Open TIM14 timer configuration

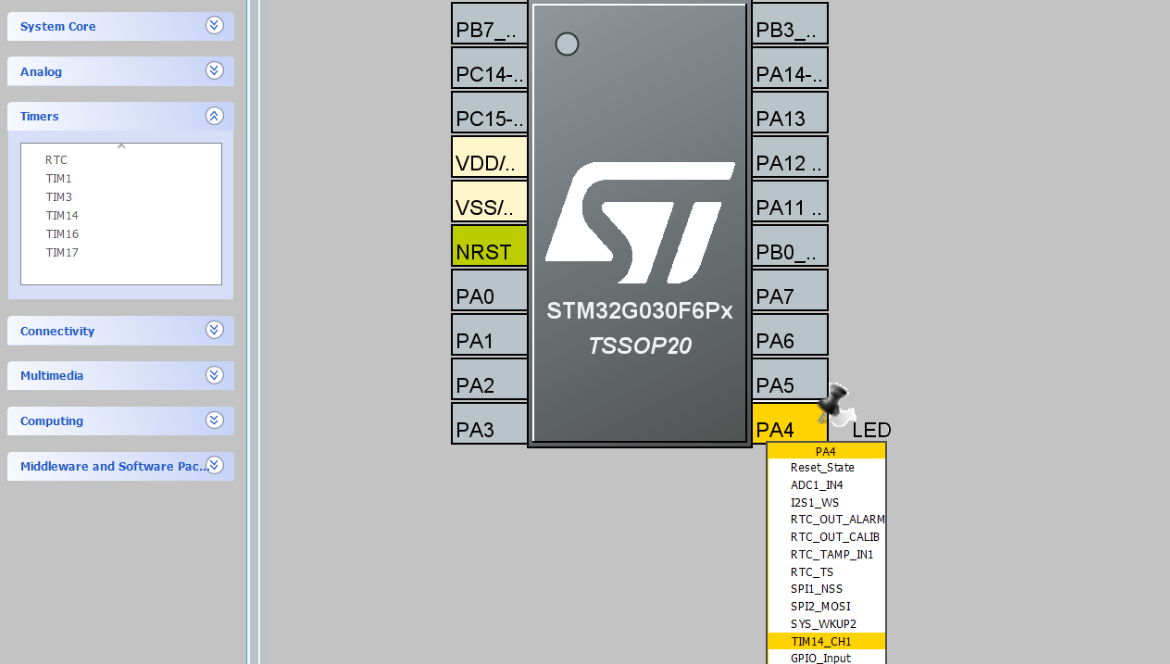click(62, 216)
